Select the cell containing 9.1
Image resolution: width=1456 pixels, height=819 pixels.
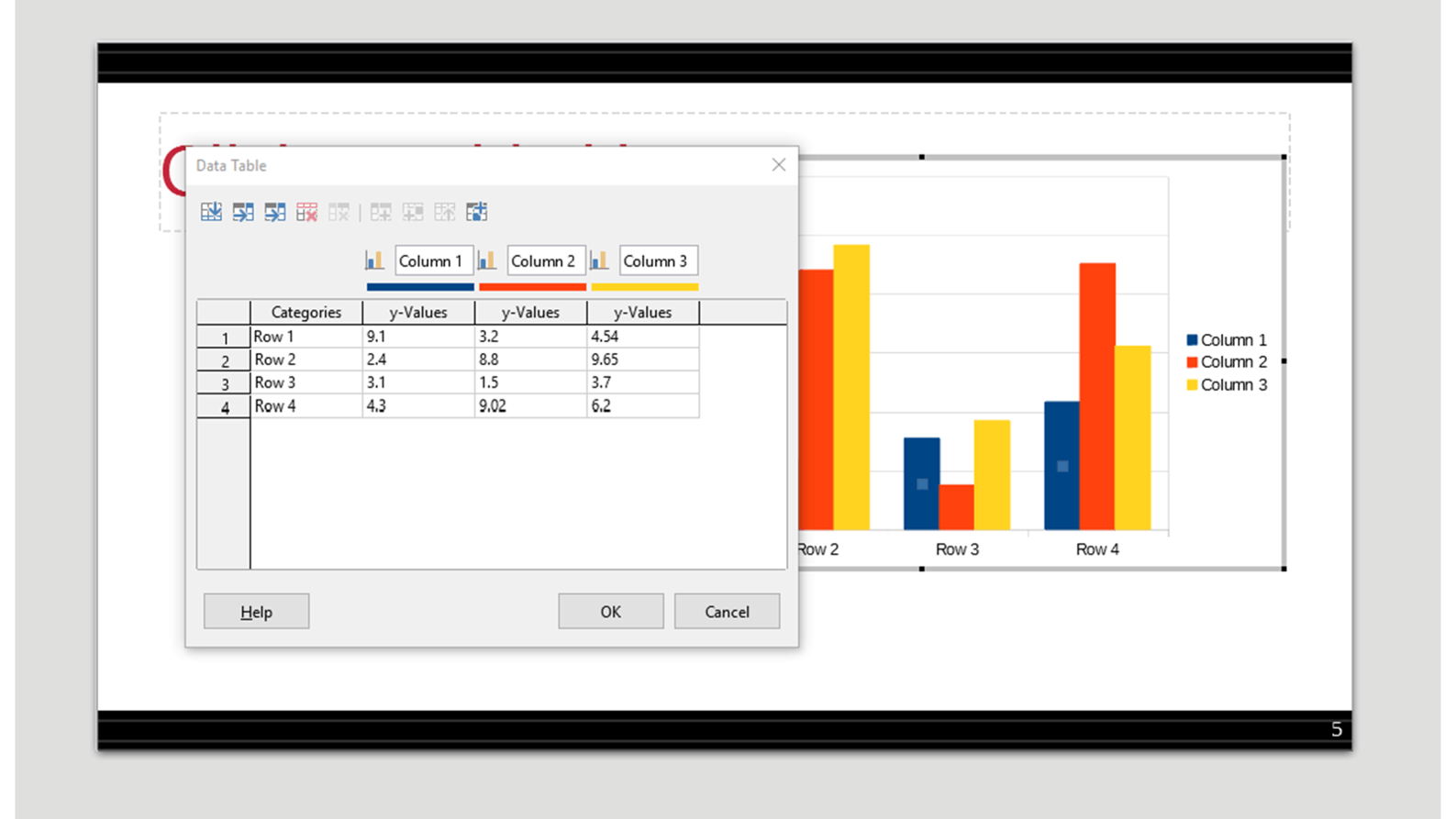tap(419, 337)
